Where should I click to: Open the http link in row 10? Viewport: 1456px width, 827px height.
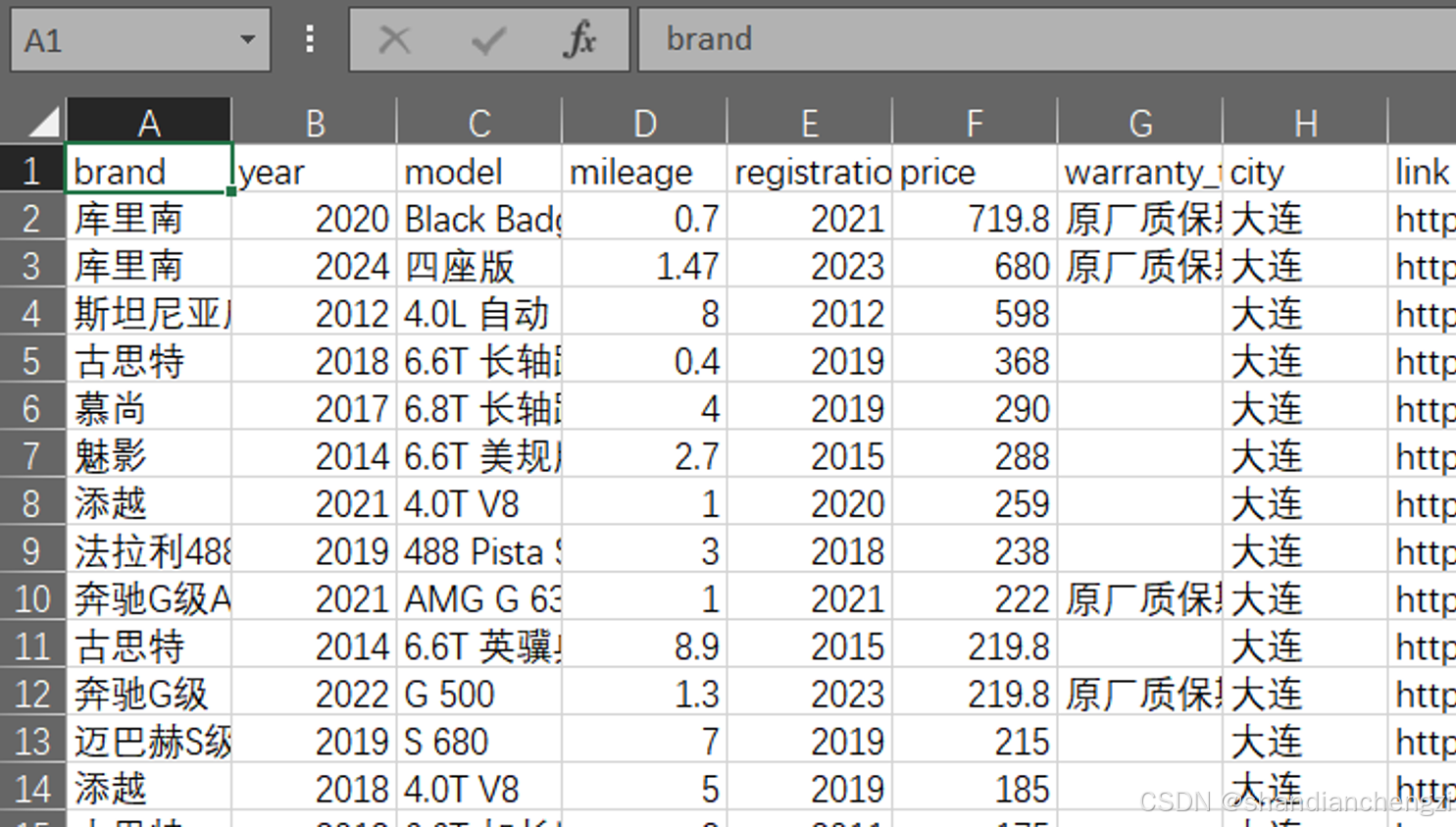(x=1423, y=598)
